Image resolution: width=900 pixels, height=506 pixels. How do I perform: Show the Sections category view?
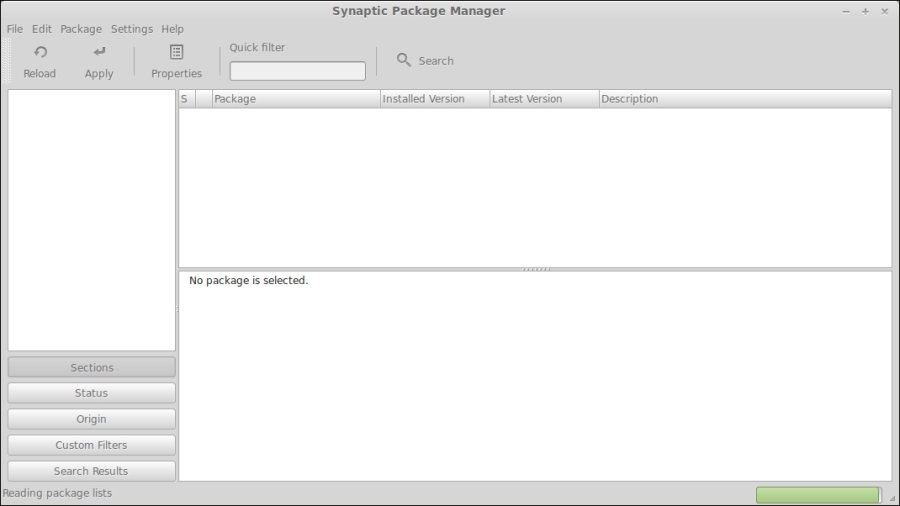92,368
